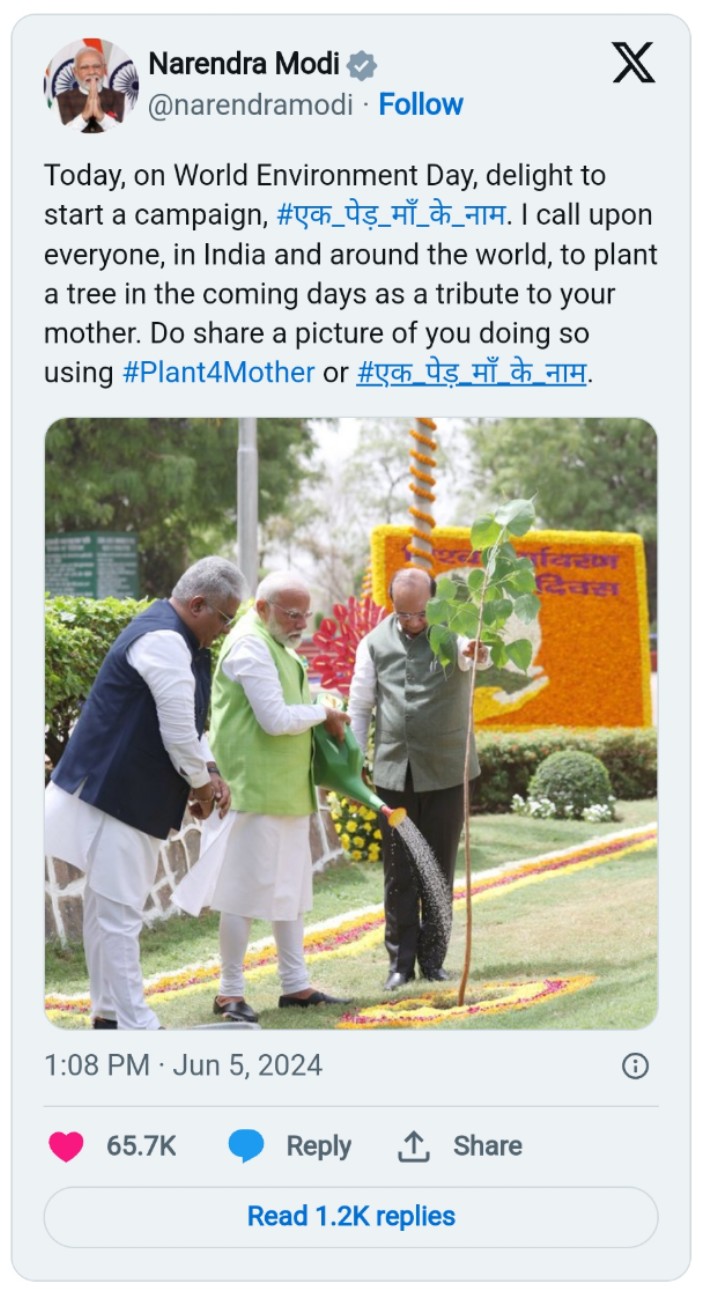This screenshot has height=1289, width=706.
Task: Click the tweet body text
Action: (351, 274)
